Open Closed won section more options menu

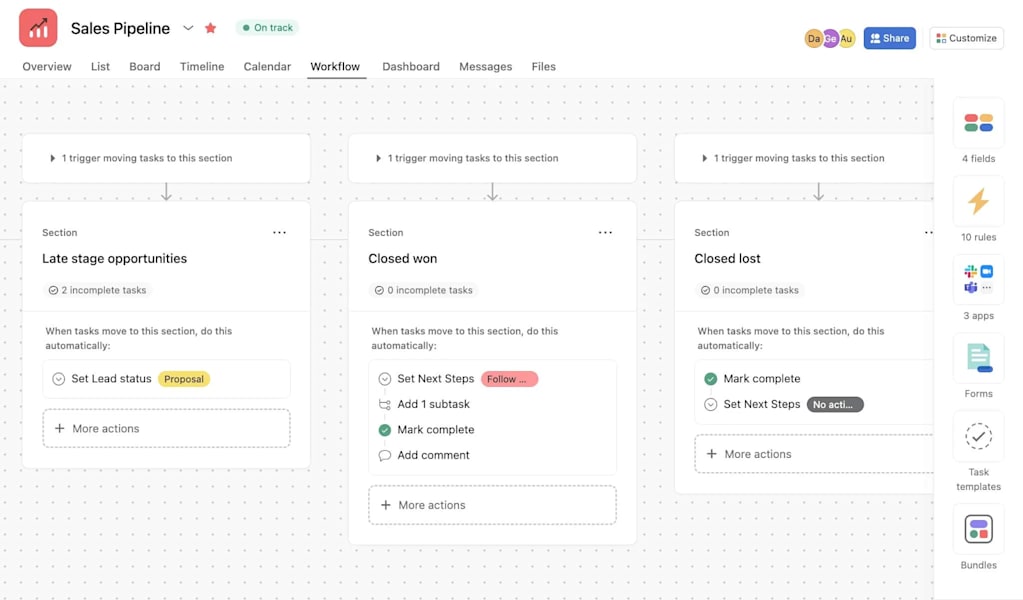pos(605,233)
